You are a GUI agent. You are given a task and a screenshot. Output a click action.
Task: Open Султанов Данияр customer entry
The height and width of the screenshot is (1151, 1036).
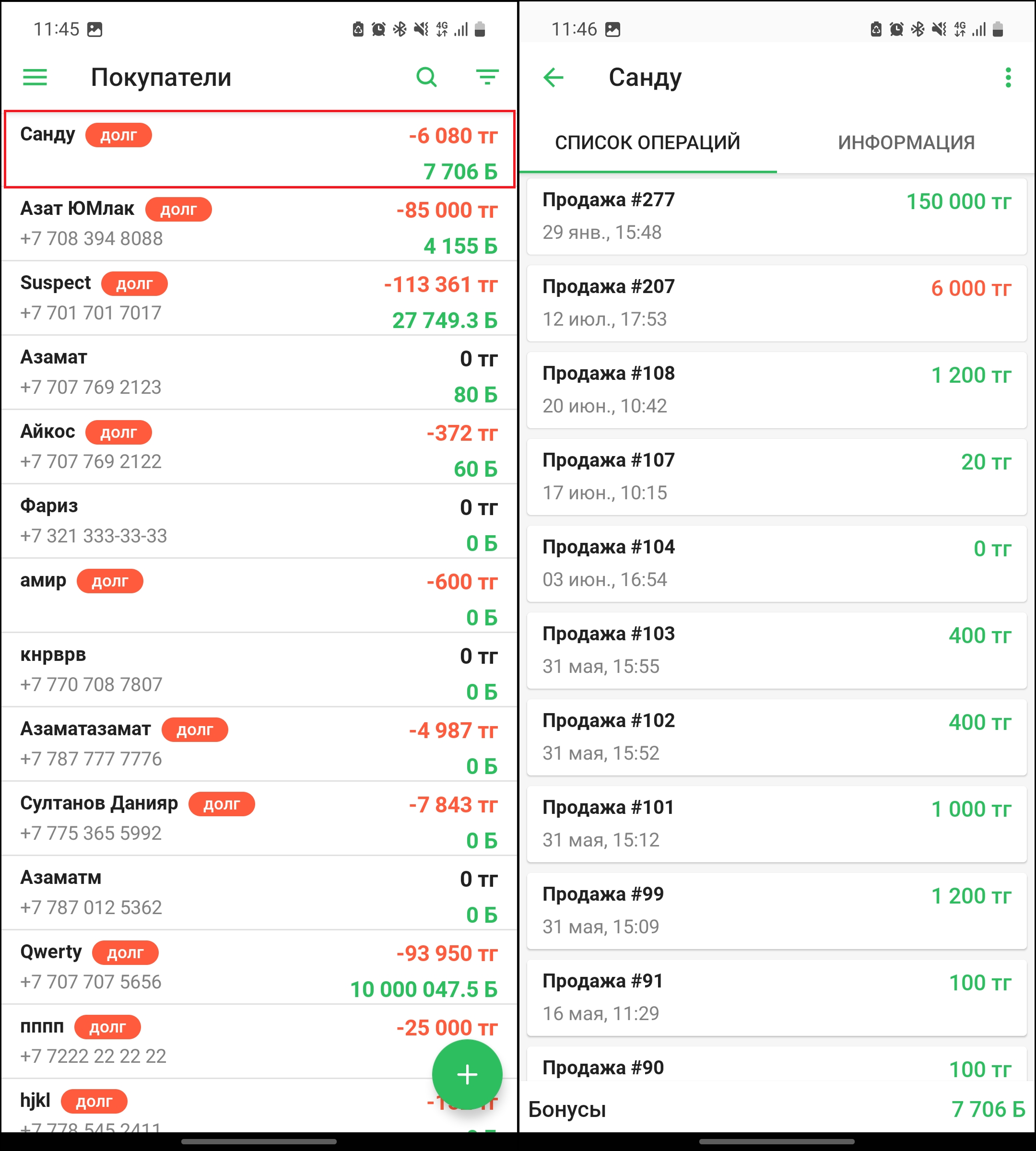pos(259,819)
